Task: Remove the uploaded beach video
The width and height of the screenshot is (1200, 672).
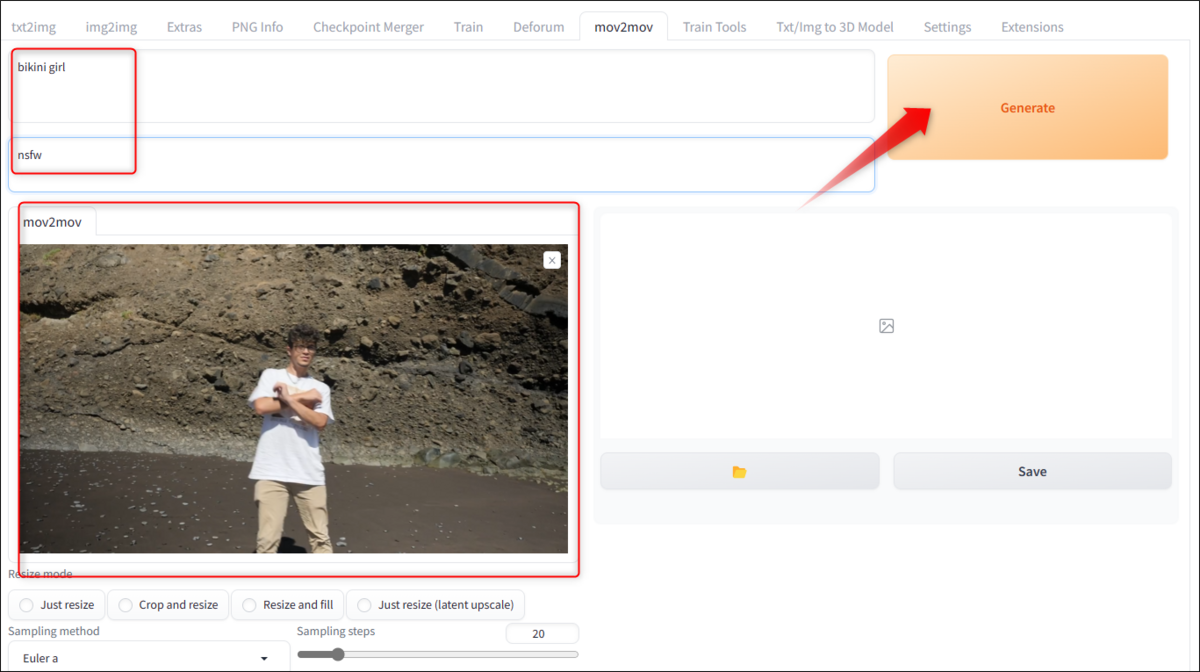Action: [551, 260]
